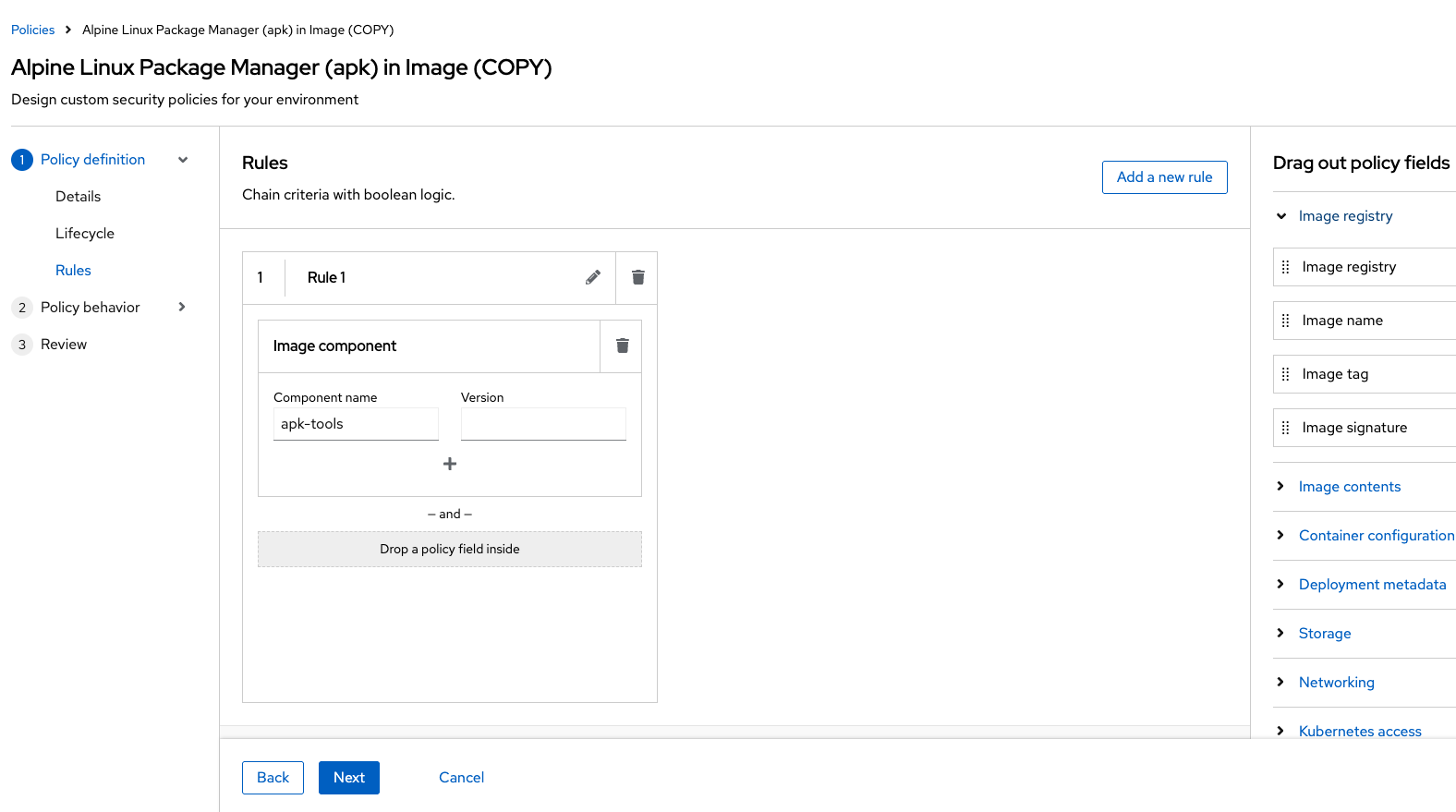The width and height of the screenshot is (1456, 812).
Task: Grab the Image signature field drag handle
Action: coord(1285,428)
